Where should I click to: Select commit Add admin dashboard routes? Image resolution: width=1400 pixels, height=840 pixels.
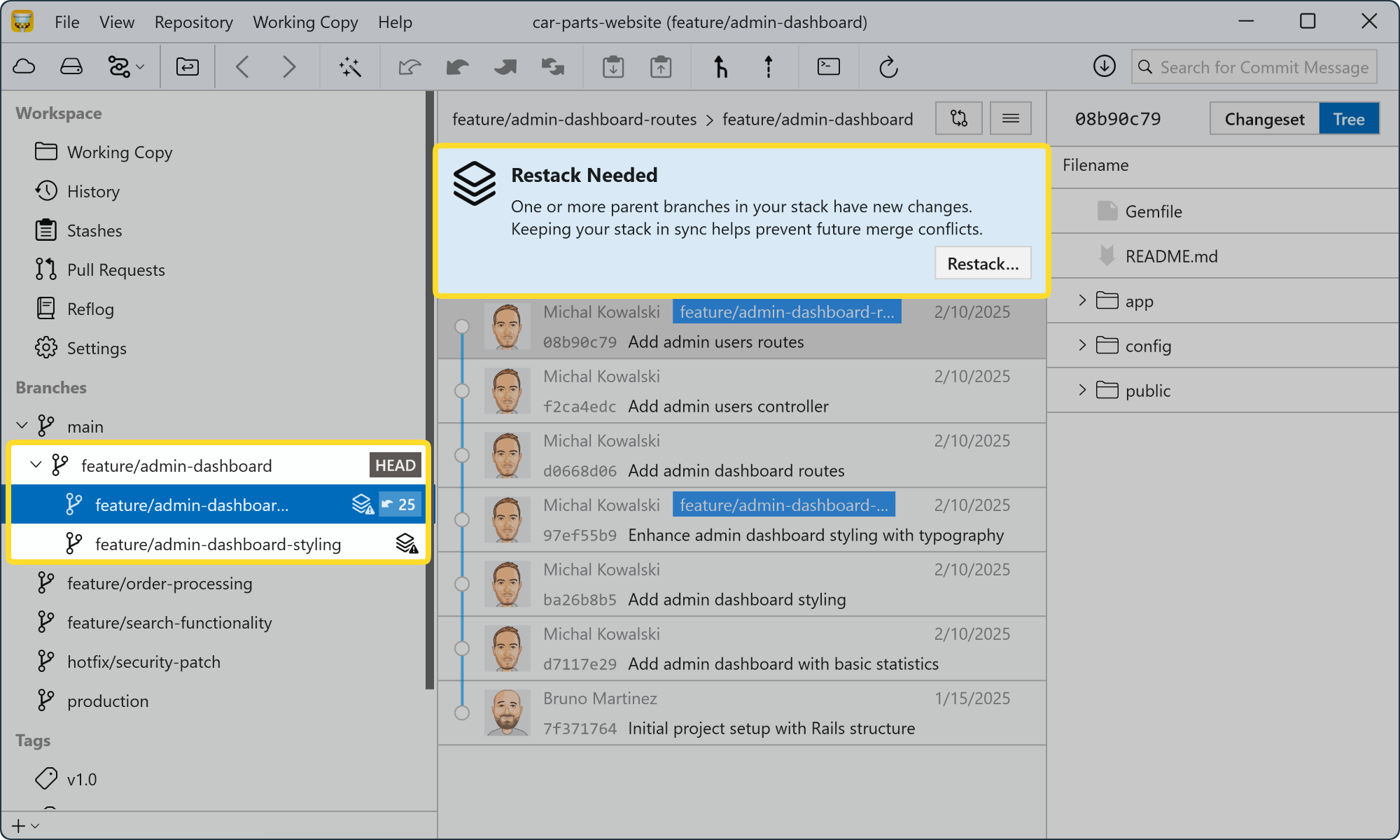pyautogui.click(x=742, y=455)
